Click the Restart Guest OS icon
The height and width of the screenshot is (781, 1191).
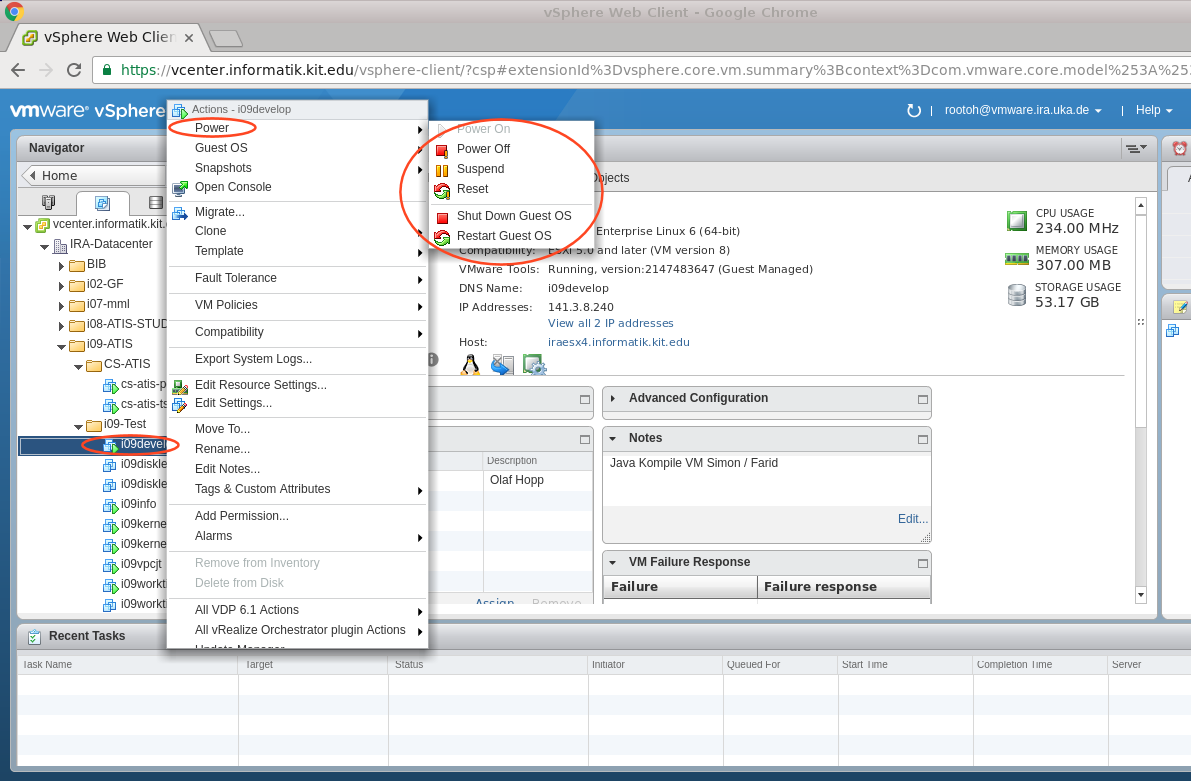click(442, 236)
